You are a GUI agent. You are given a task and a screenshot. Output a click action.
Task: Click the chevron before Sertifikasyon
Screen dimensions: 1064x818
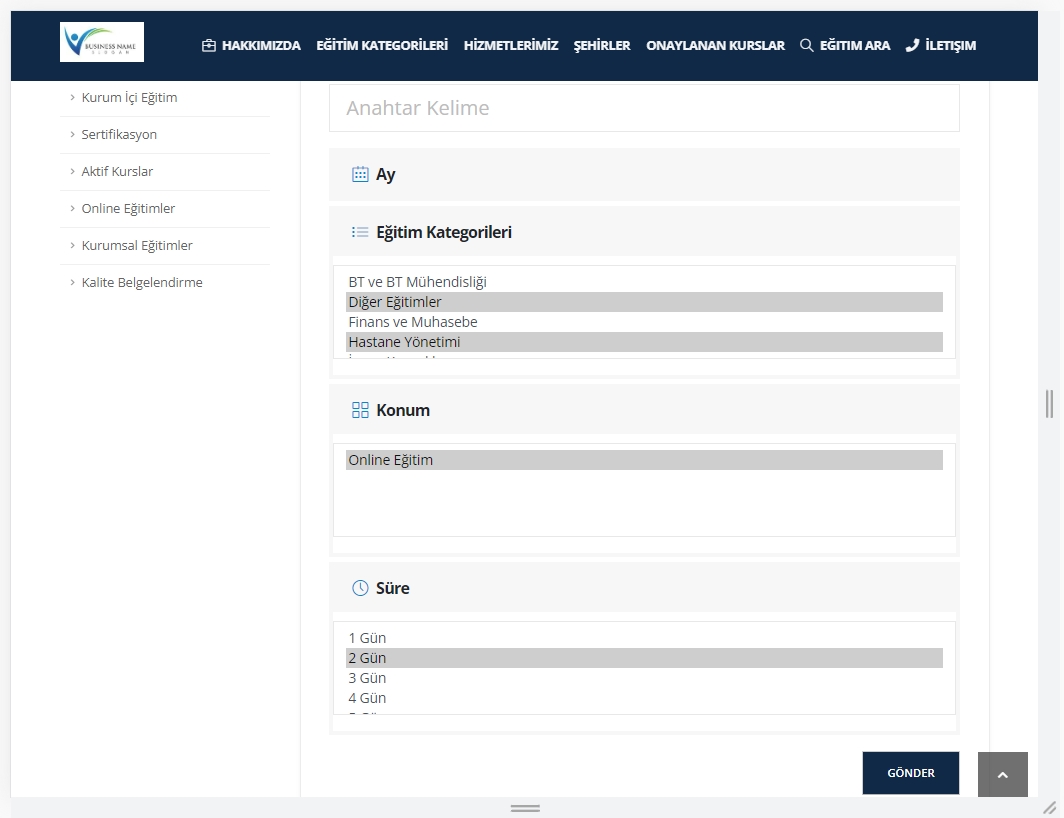[72, 134]
